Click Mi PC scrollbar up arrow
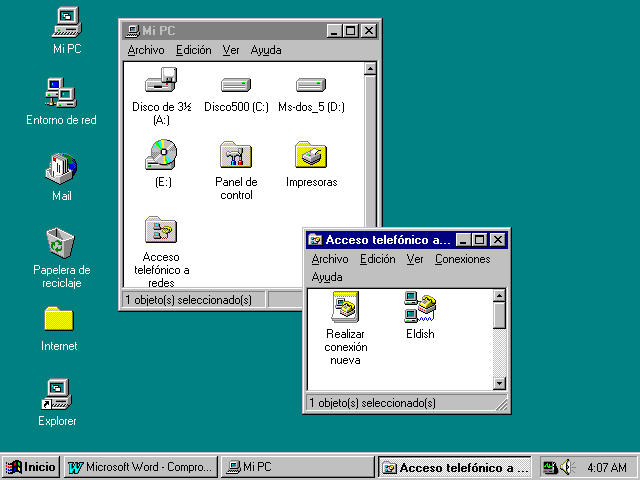 tap(370, 69)
